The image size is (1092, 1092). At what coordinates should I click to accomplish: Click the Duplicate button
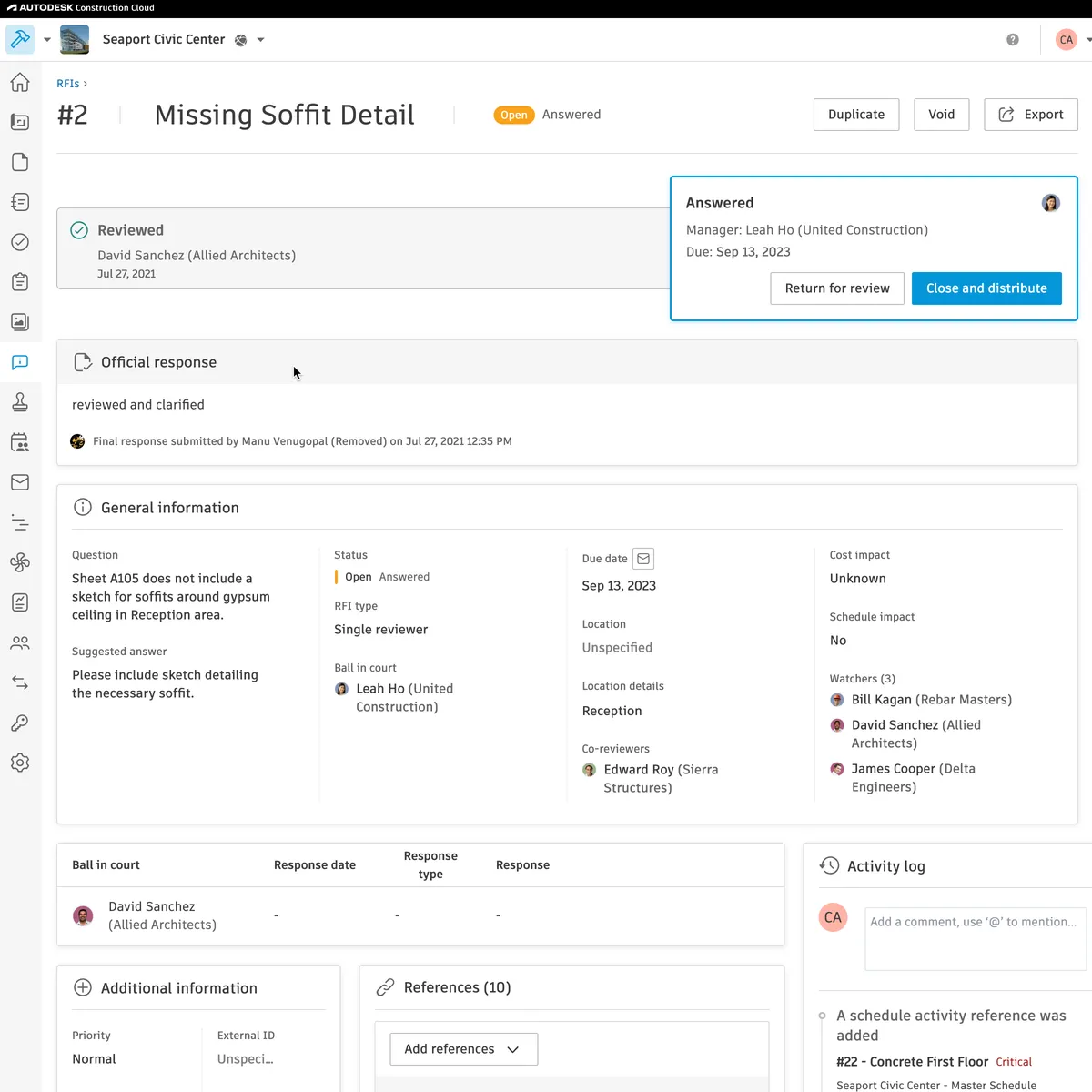(856, 115)
